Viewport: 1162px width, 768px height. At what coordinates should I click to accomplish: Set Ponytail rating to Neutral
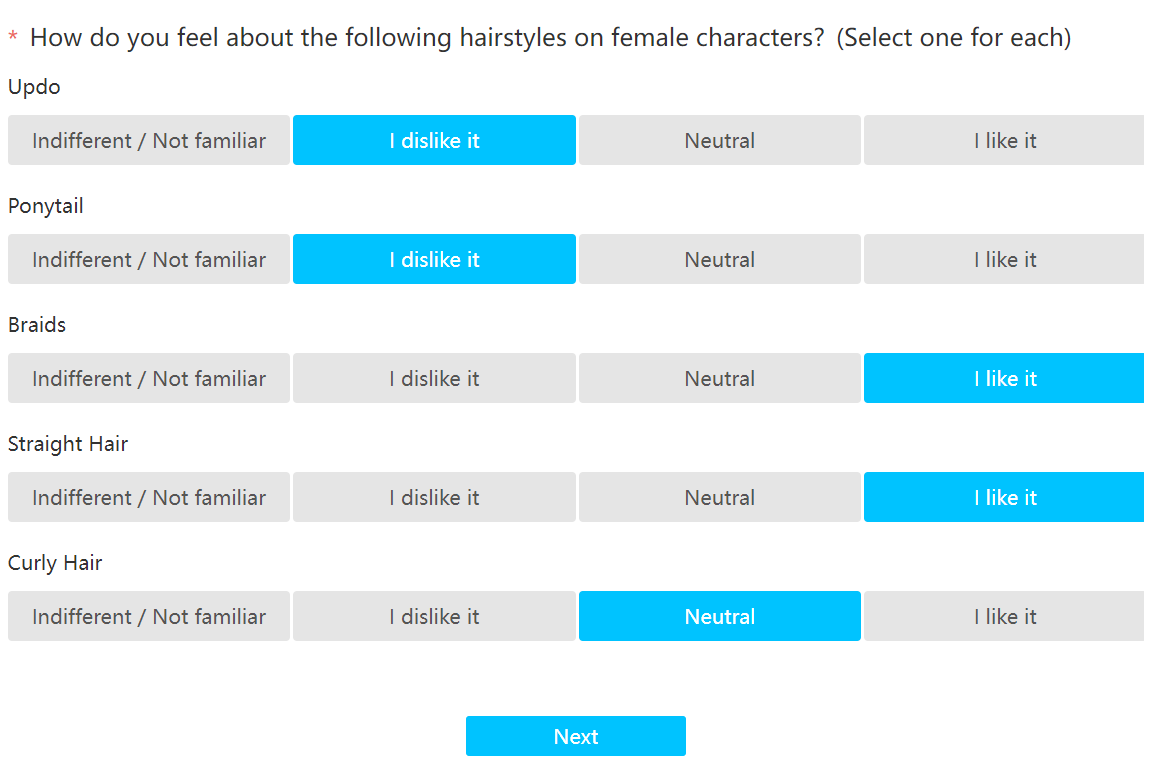(x=719, y=259)
